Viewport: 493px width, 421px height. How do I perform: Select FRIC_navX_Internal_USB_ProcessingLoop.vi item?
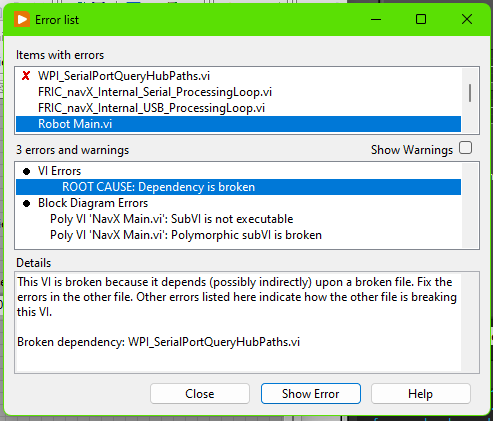[x=238, y=108]
